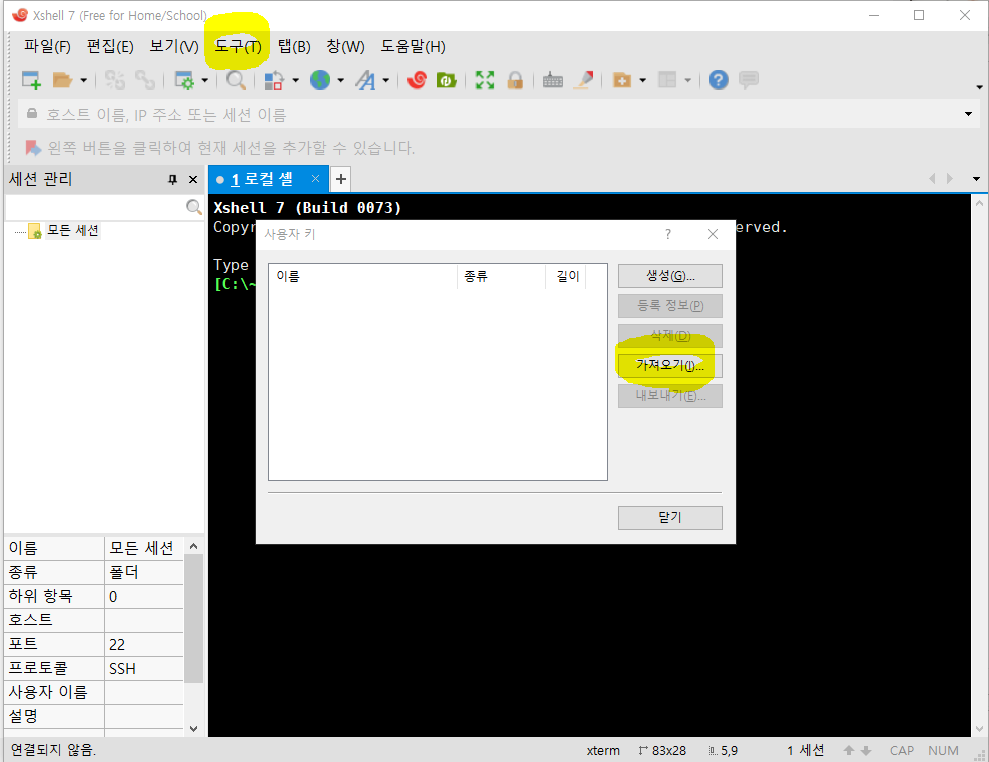Image resolution: width=989 pixels, height=762 pixels.
Task: Click the Font icon in toolbar
Action: pos(365,80)
